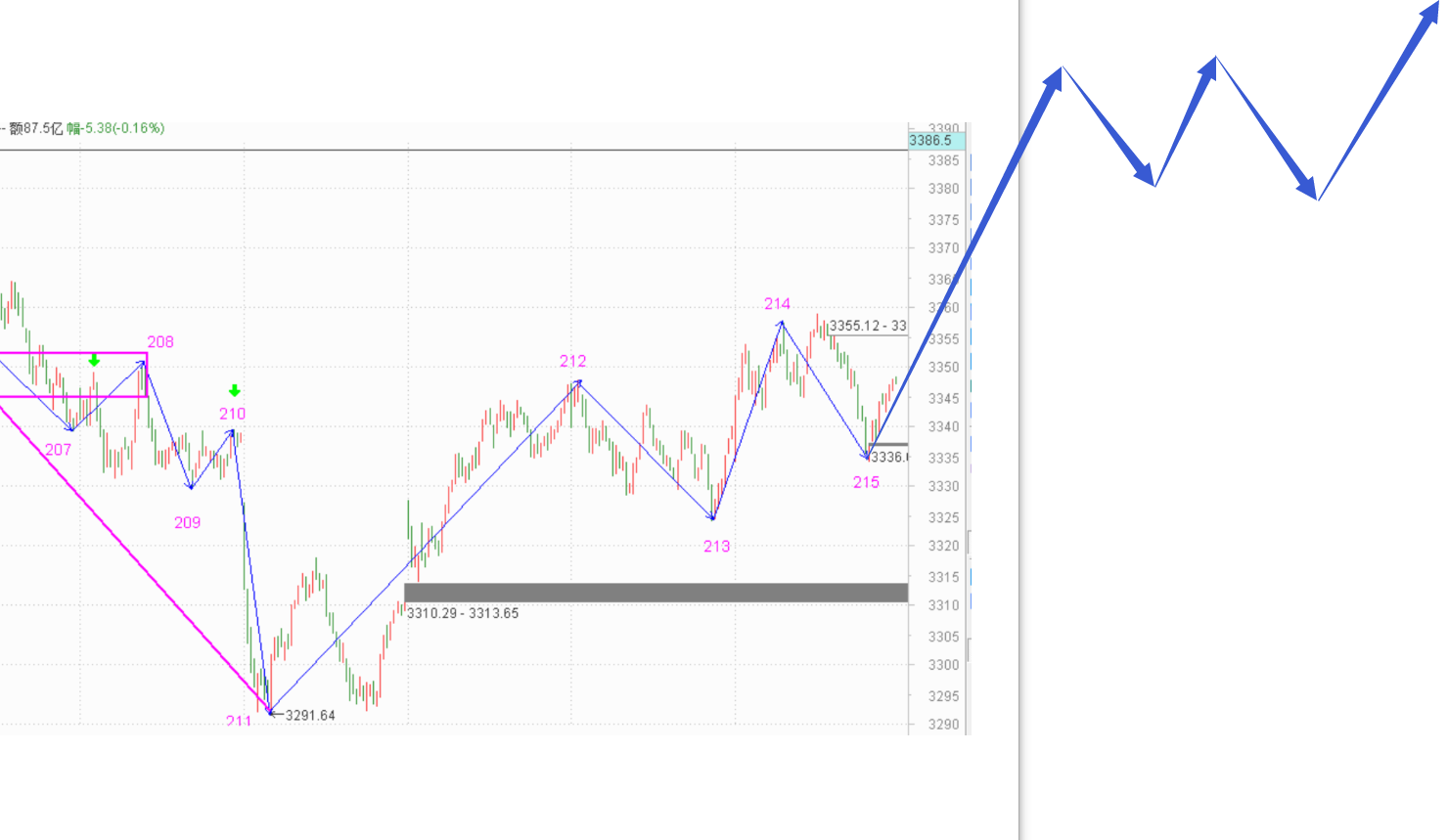Click pivot label 209
Image resolution: width=1448 pixels, height=840 pixels.
pyautogui.click(x=187, y=523)
